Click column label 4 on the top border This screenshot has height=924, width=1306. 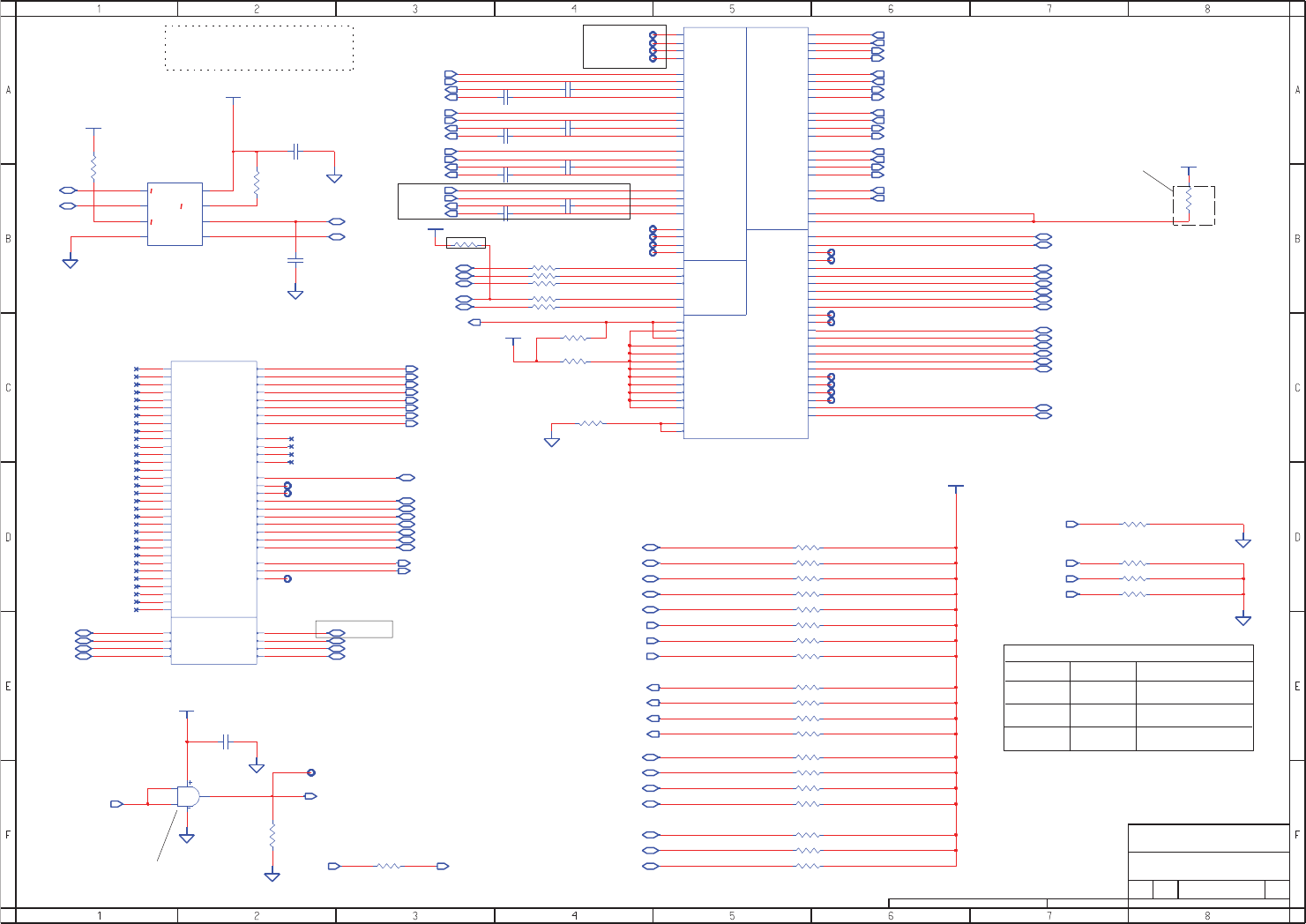574,9
